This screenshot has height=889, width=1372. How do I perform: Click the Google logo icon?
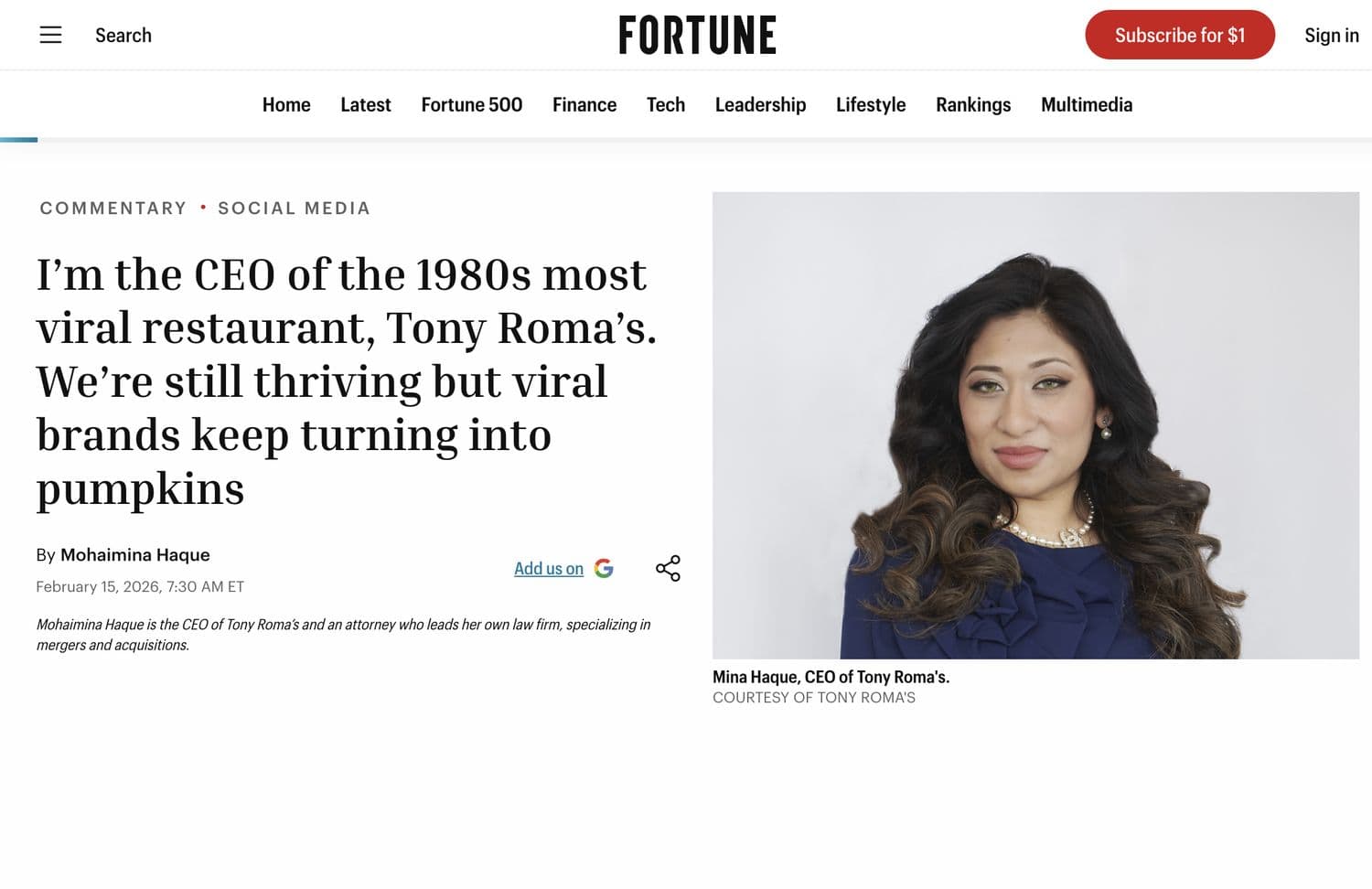point(604,568)
